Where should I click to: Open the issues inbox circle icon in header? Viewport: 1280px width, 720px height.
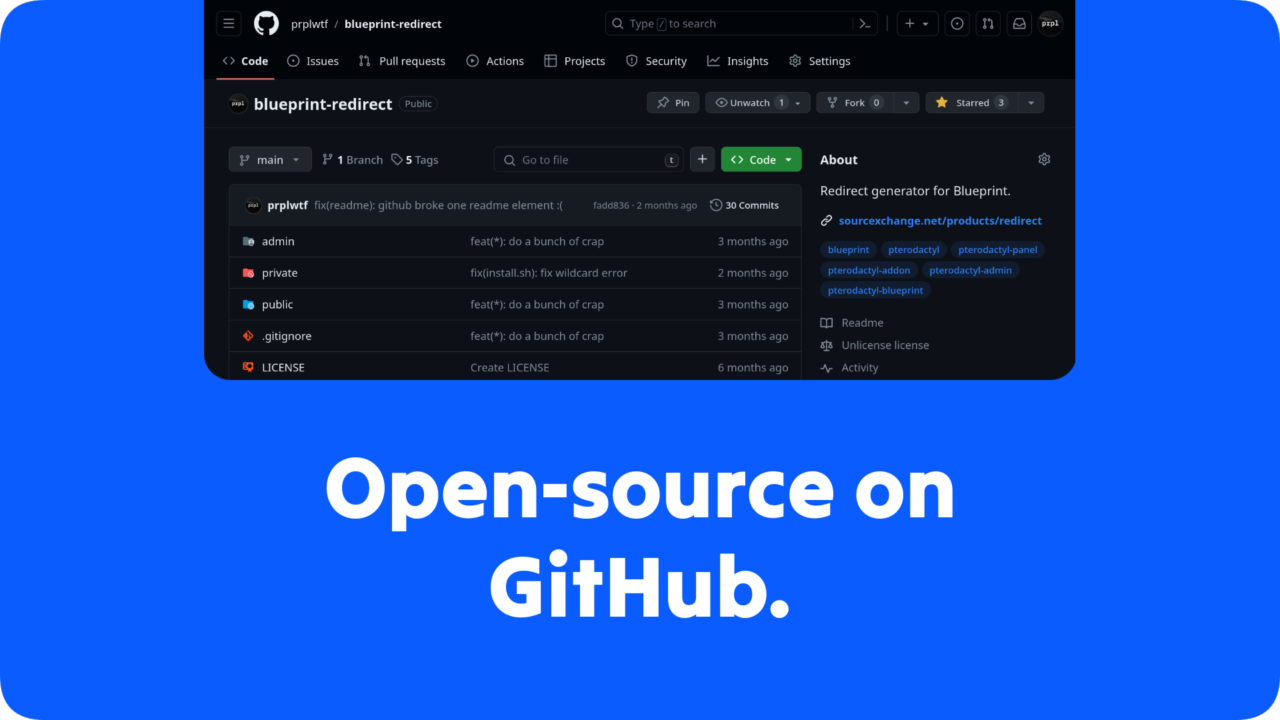click(957, 24)
